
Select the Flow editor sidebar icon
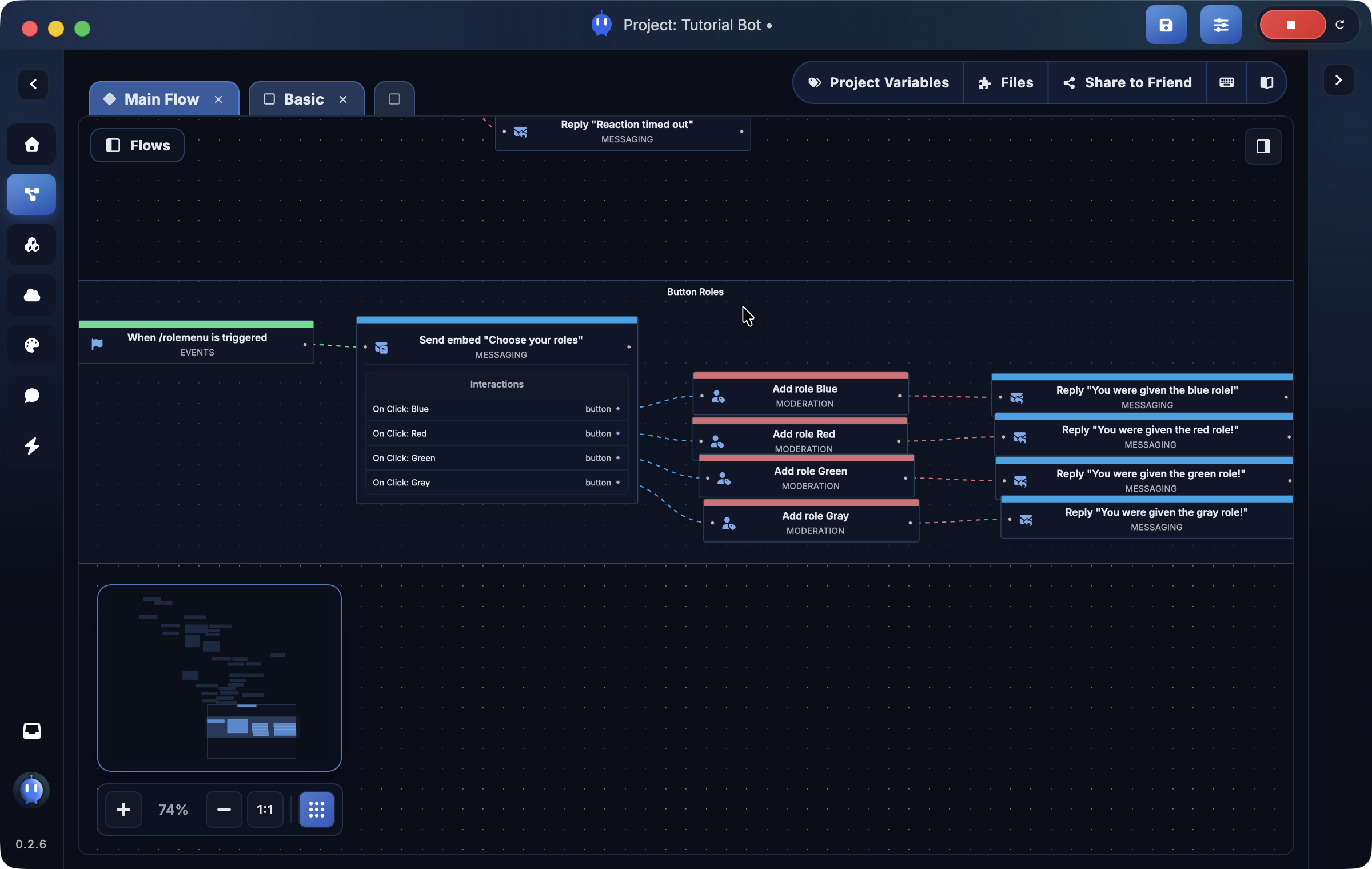[32, 194]
